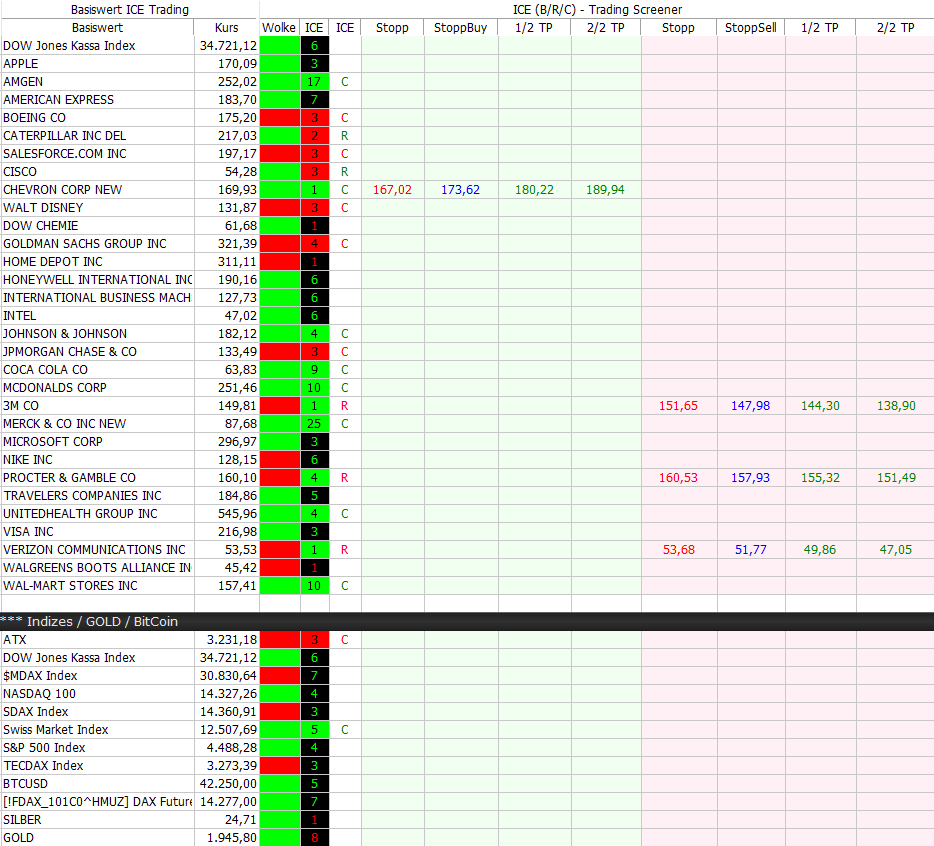The image size is (934, 846).
Task: Select NASDAQ 100 row
Action: 39,693
